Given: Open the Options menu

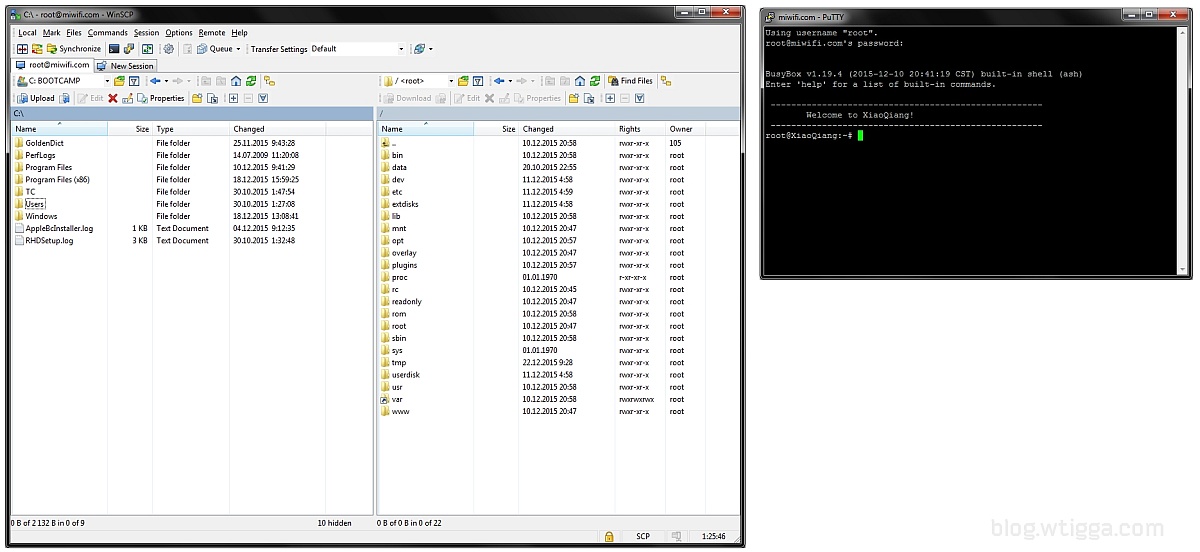Looking at the screenshot, I should [179, 33].
